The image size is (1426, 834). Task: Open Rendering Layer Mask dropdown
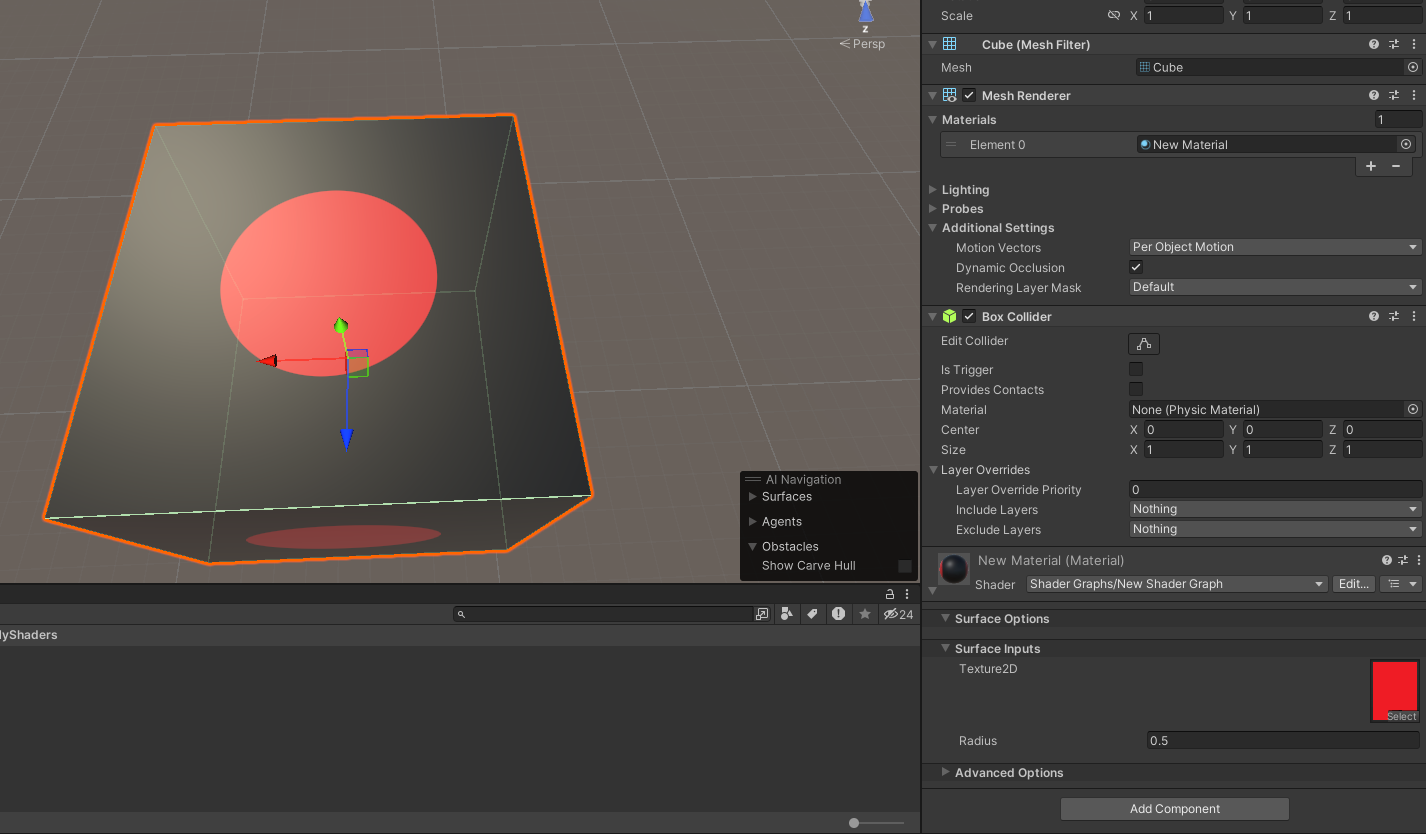(1275, 287)
